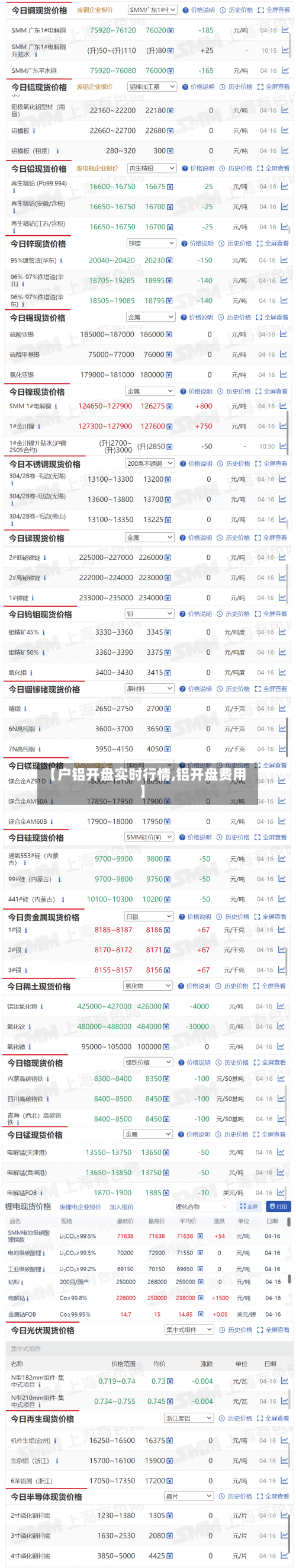The width and height of the screenshot is (296, 1568).
Task: Open trend chart for SMM广东平水铜 row
Action: coord(285,71)
